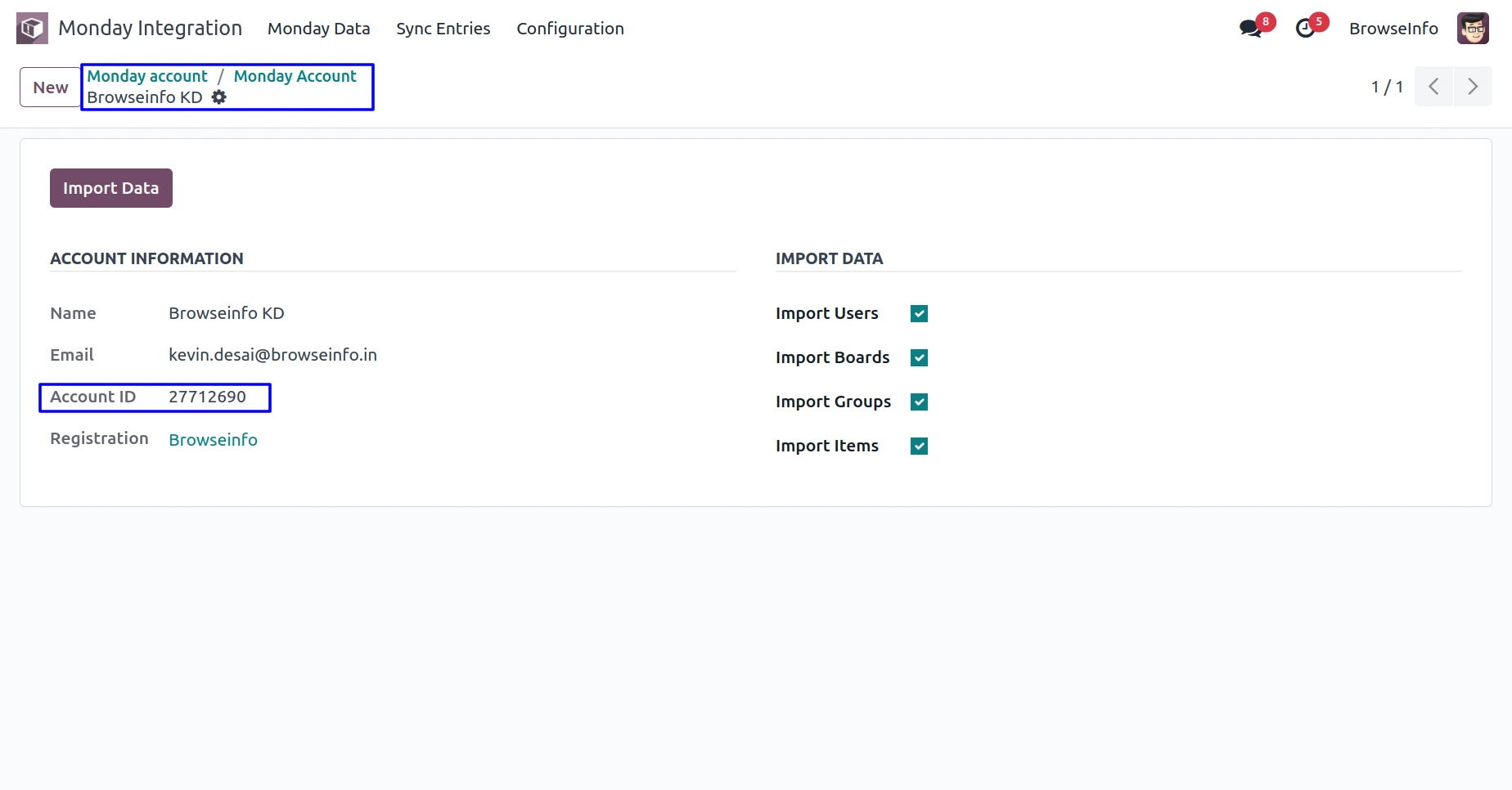Open the chat messages icon
The width and height of the screenshot is (1512, 790).
point(1249,29)
